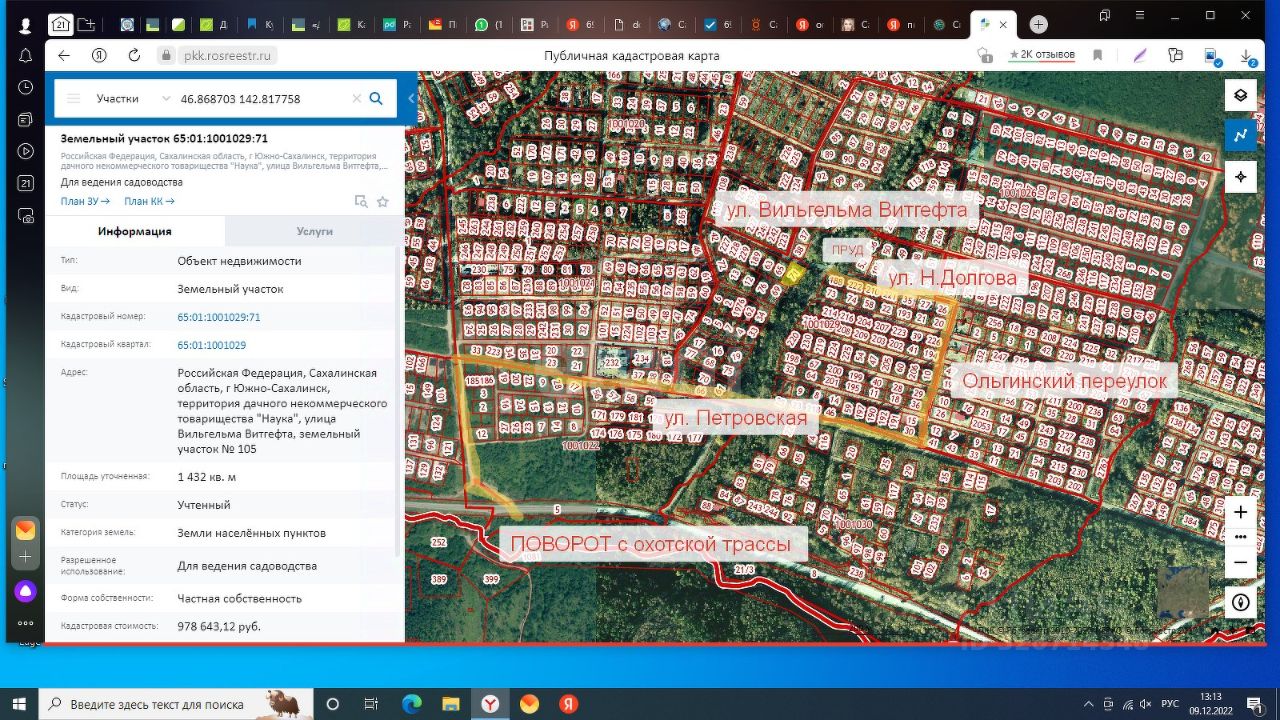Image resolution: width=1280 pixels, height=720 pixels.
Task: Open the map layers panel
Action: coord(1240,95)
